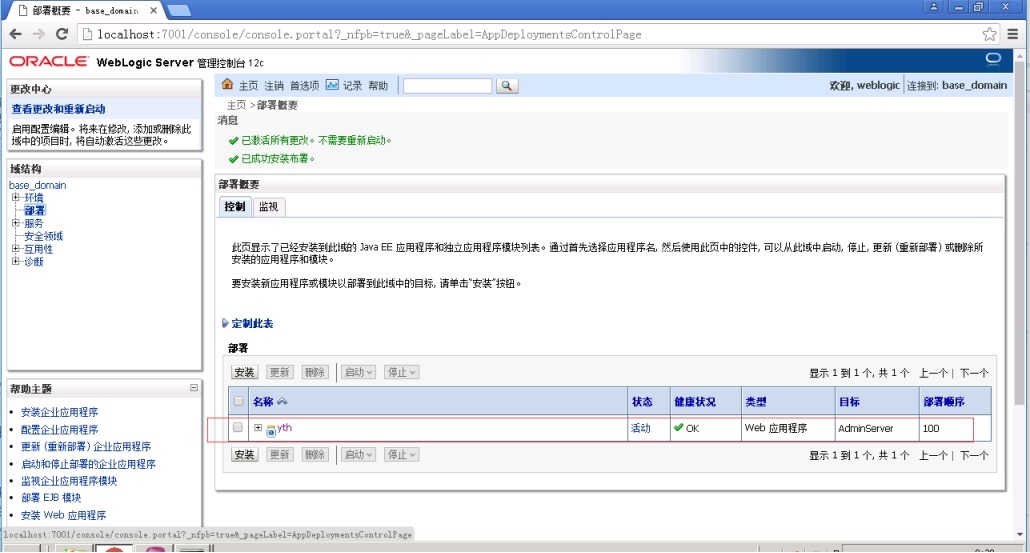Image resolution: width=1030 pixels, height=553 pixels.
Task: Click the upper 安装 button
Action: coord(244,372)
